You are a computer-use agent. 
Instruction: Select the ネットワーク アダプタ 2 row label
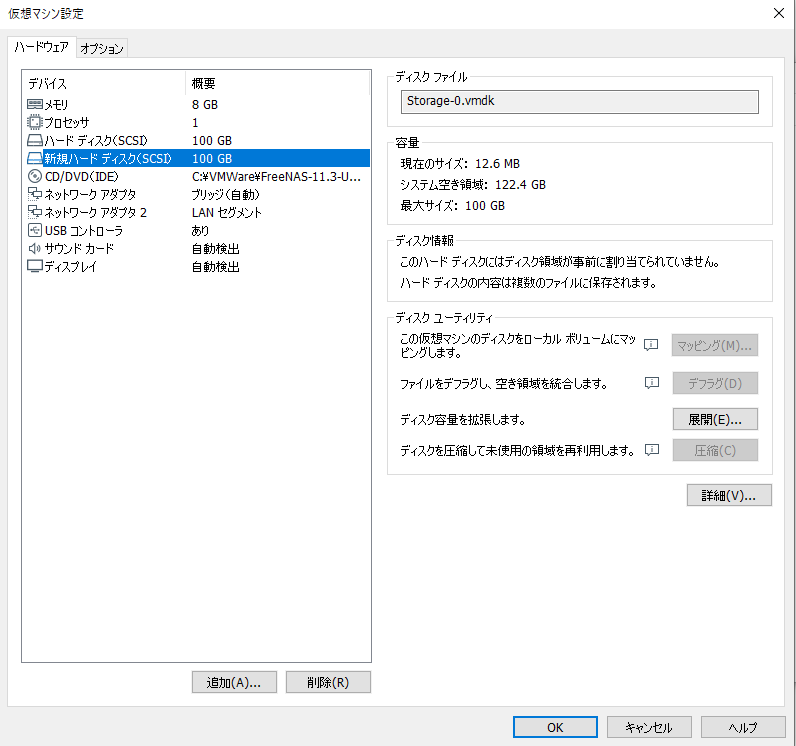(x=95, y=212)
